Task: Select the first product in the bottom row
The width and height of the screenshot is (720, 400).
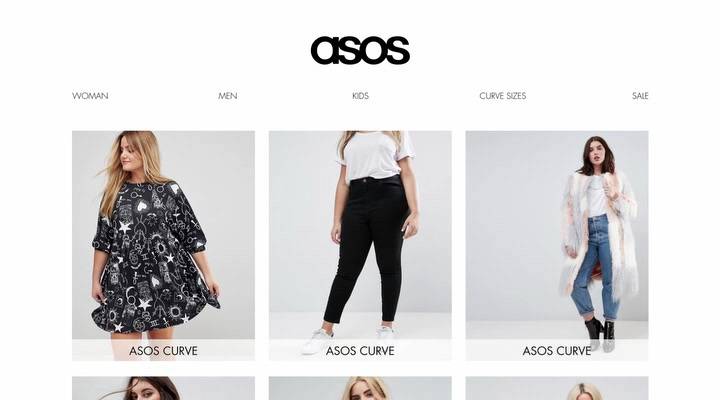Action: tap(163, 389)
